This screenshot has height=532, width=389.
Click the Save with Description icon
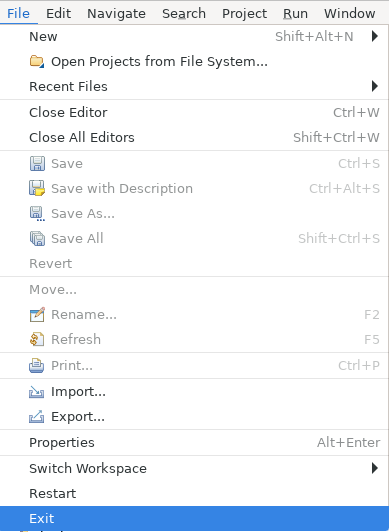[x=37, y=188]
